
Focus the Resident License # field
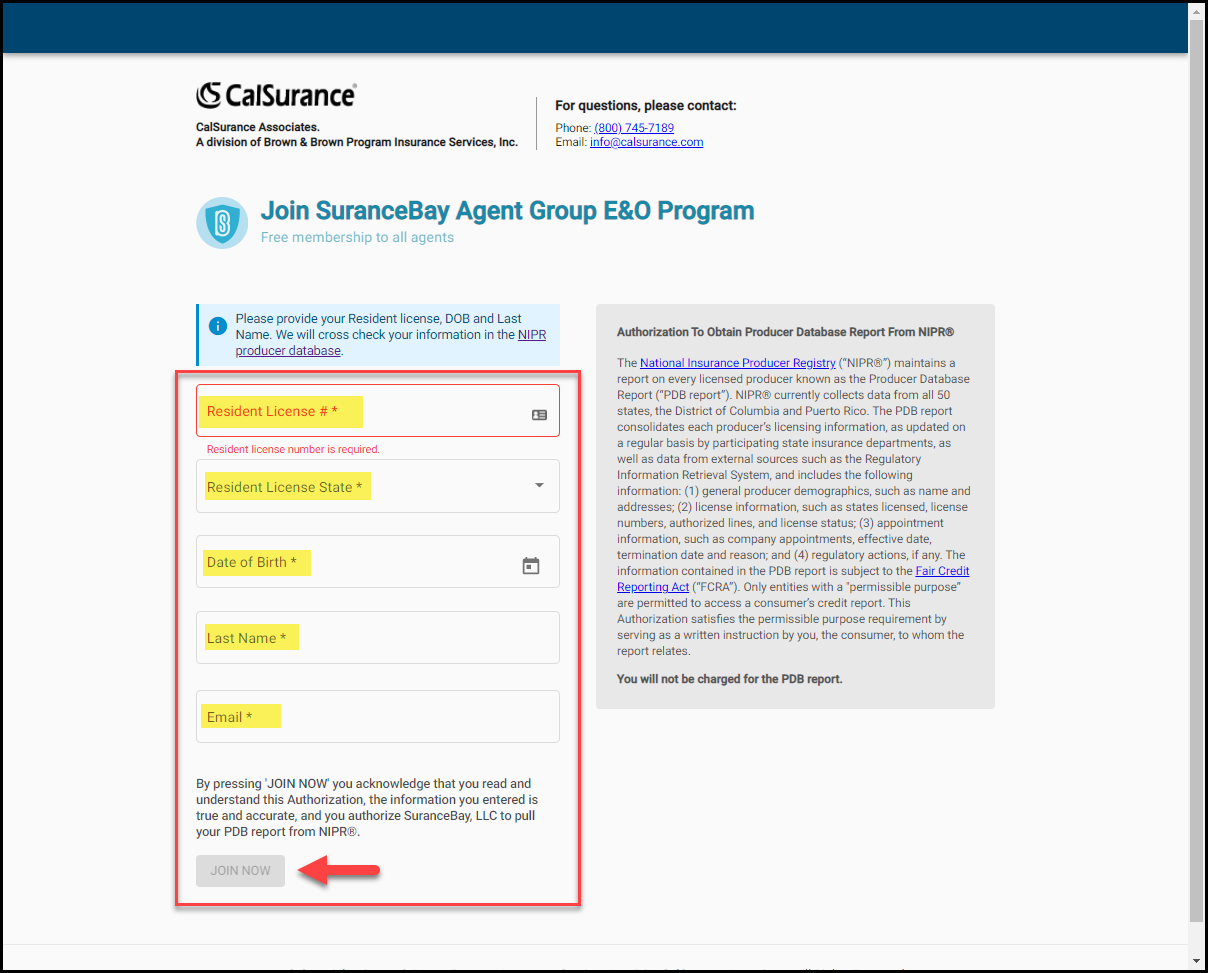(378, 411)
